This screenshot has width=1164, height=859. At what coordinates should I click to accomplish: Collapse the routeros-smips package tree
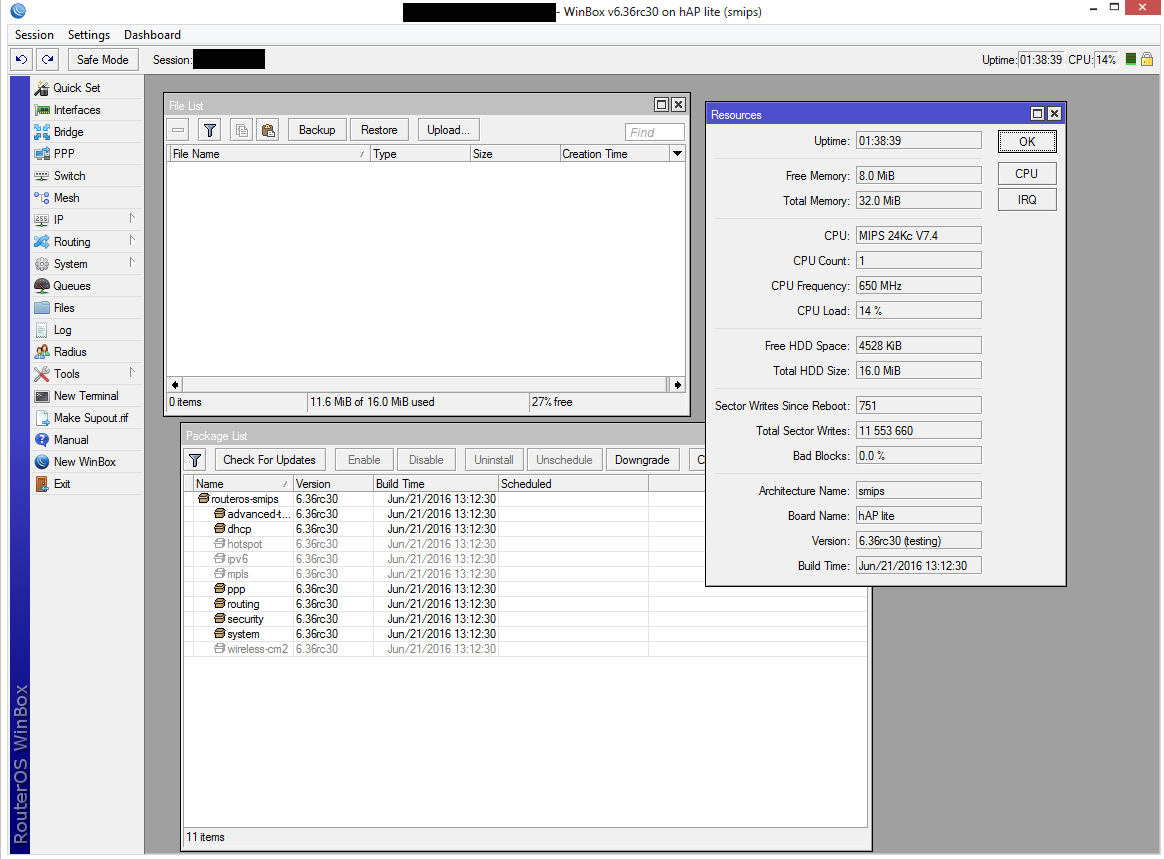203,499
